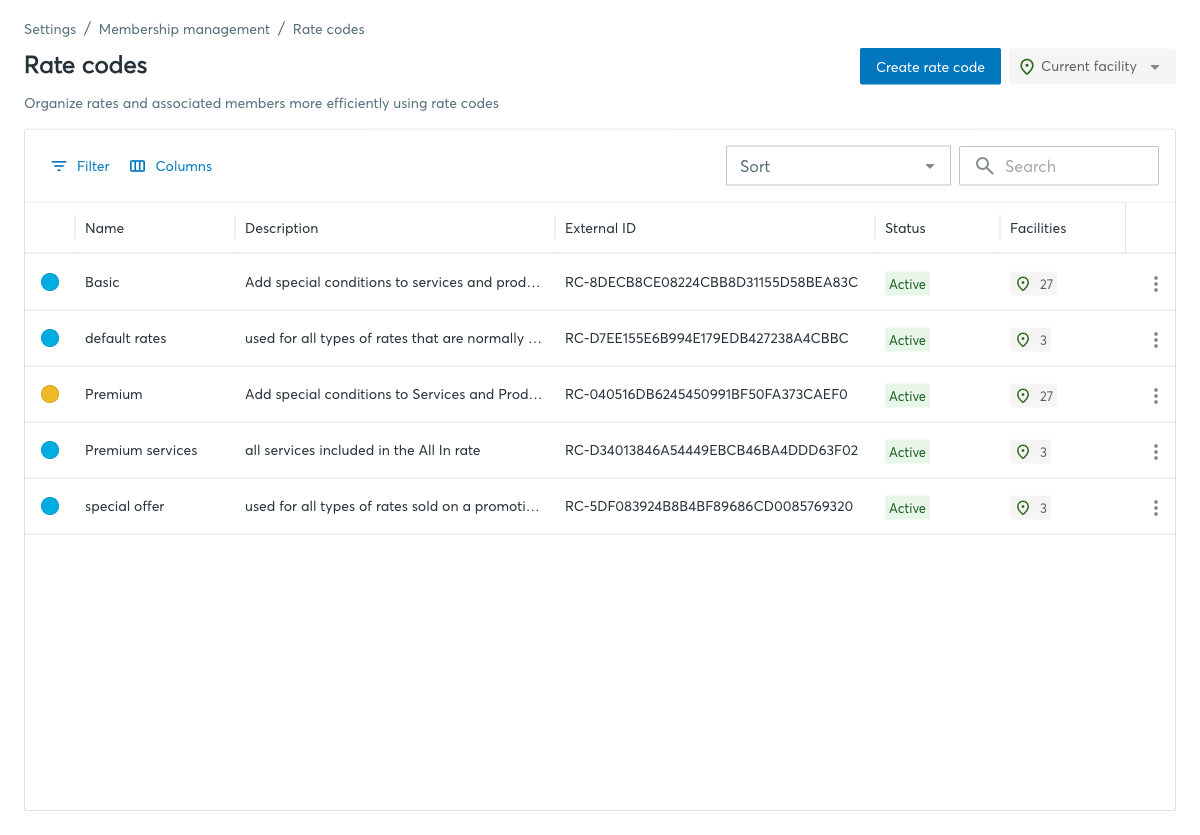This screenshot has height=835, width=1200.
Task: Click the External ID column header
Action: 600,228
